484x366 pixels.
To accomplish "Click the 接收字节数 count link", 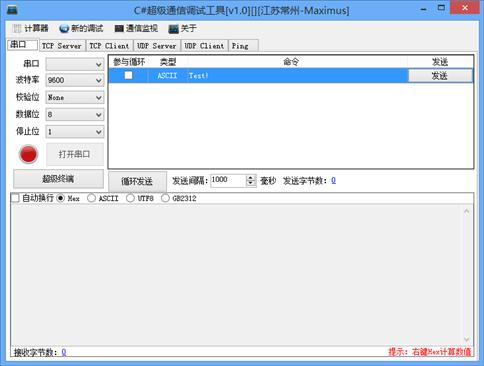I will tap(64, 352).
